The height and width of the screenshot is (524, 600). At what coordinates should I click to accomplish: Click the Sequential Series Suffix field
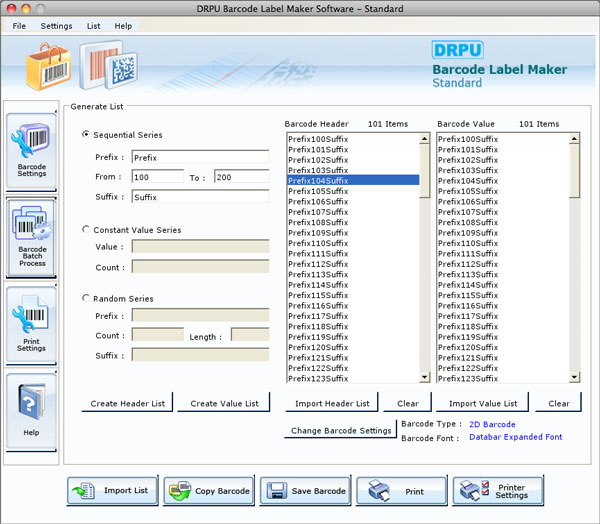(201, 197)
